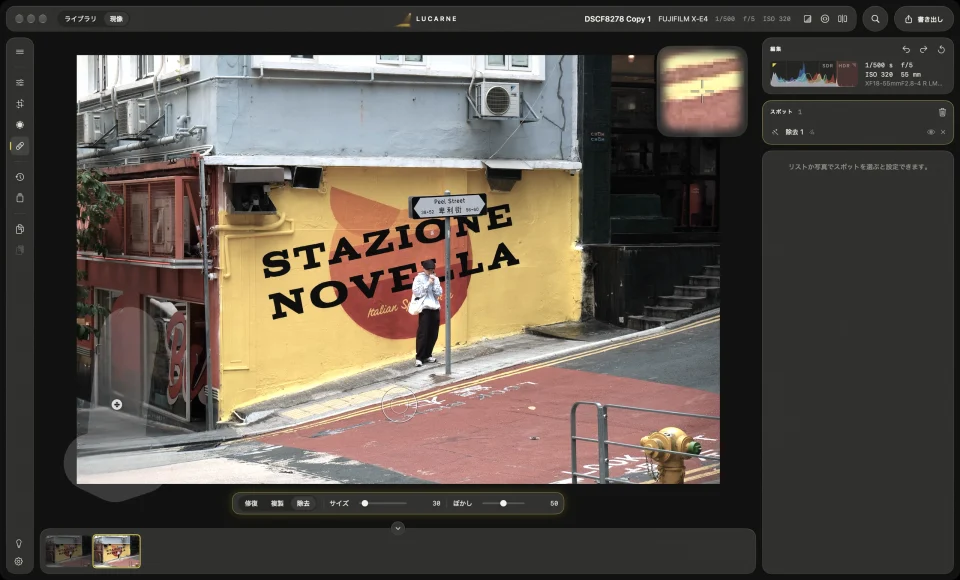This screenshot has width=960, height=580.
Task: Open the edit history panel
Action: tap(20, 177)
